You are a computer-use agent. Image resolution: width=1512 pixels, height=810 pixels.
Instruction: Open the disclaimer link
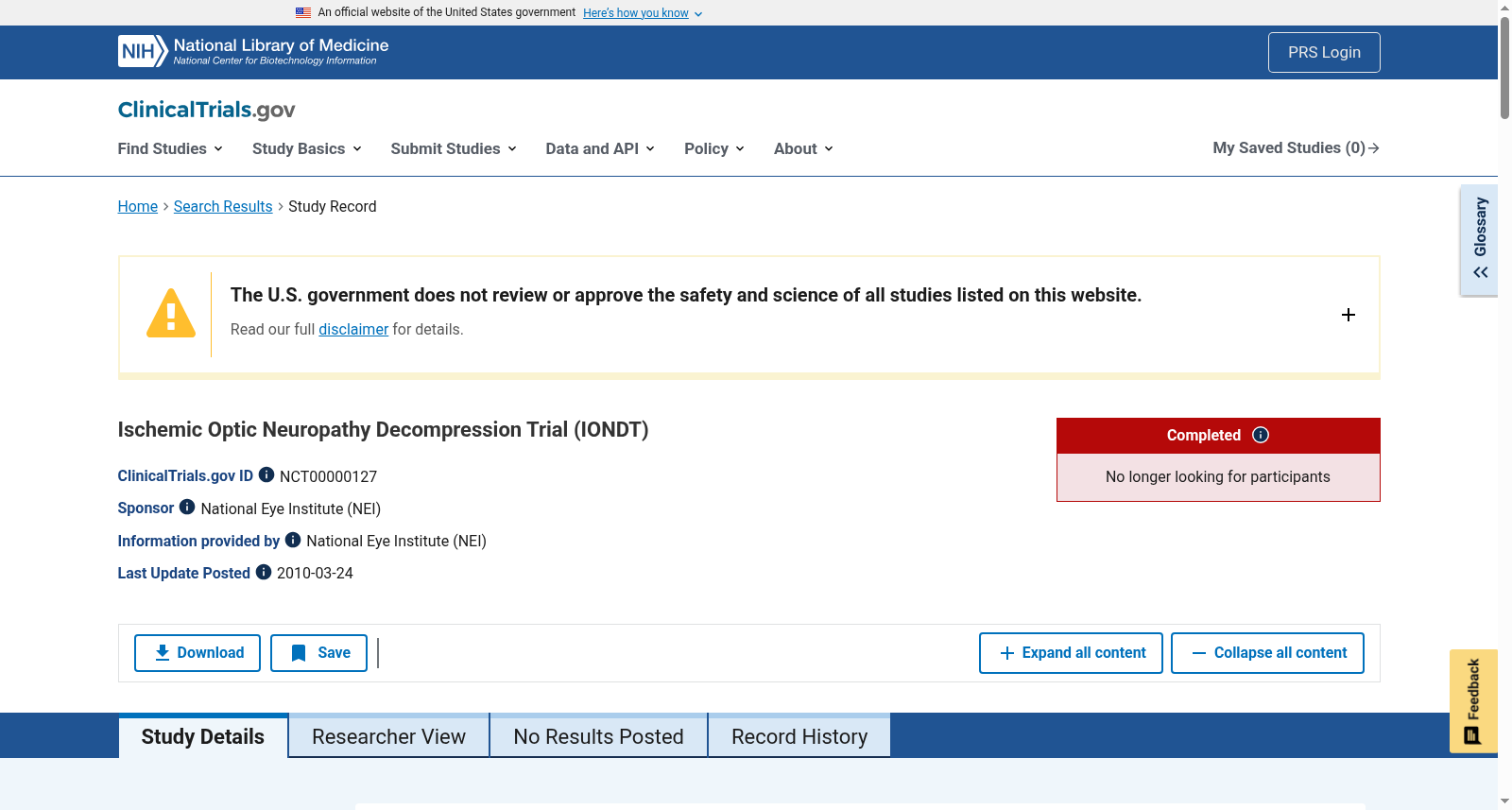[x=353, y=329]
